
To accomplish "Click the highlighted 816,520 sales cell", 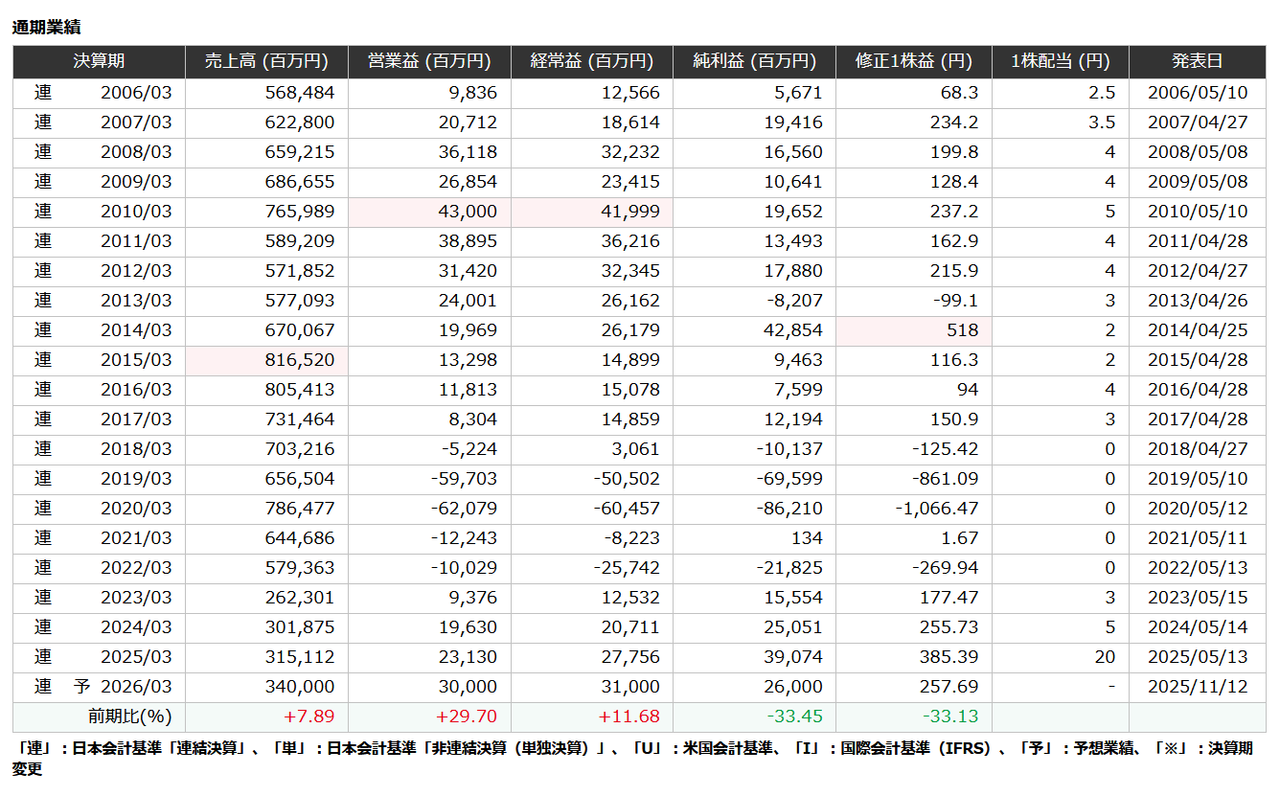I will [x=298, y=360].
